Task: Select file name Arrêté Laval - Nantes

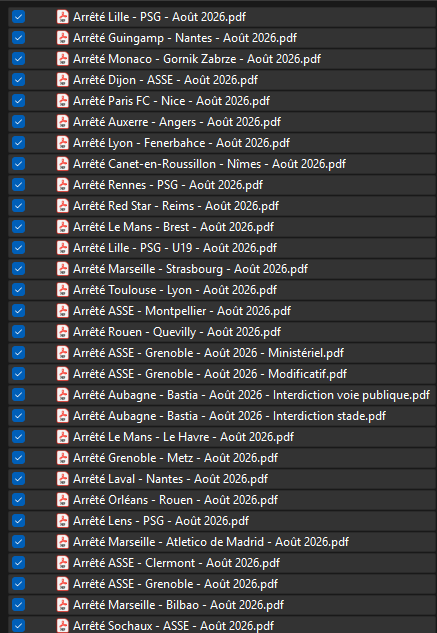Action: pos(170,479)
